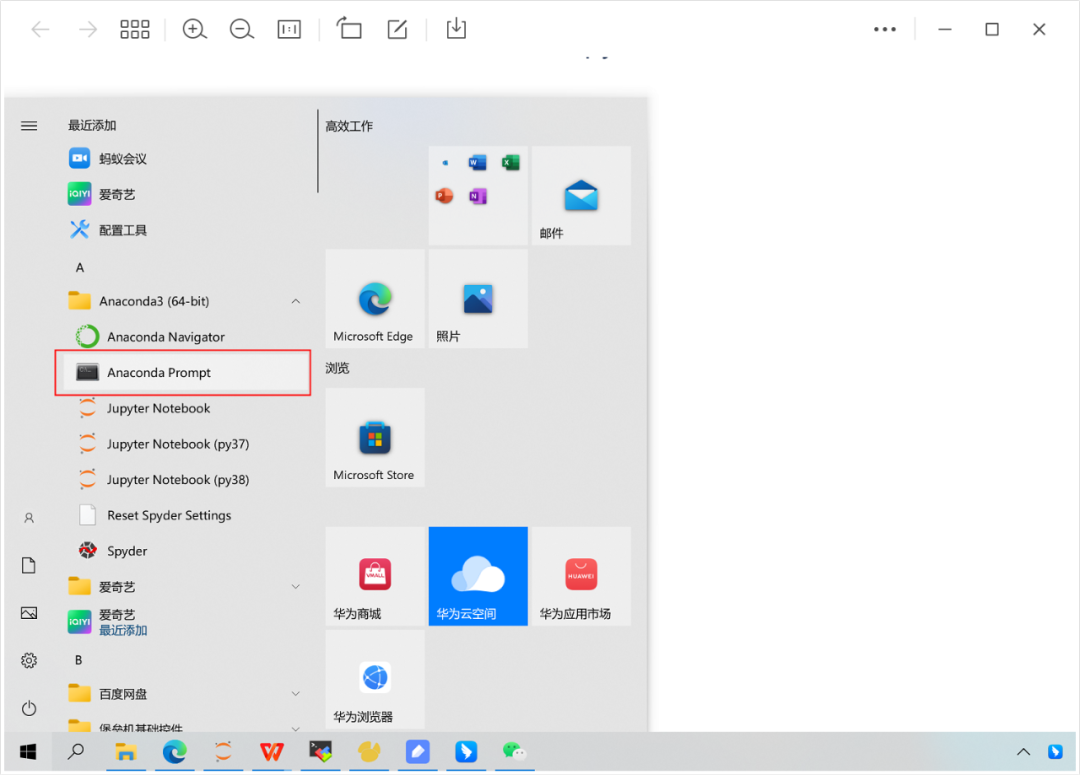The width and height of the screenshot is (1080, 775).
Task: Open Pictures from Start sidebar
Action: (x=29, y=613)
